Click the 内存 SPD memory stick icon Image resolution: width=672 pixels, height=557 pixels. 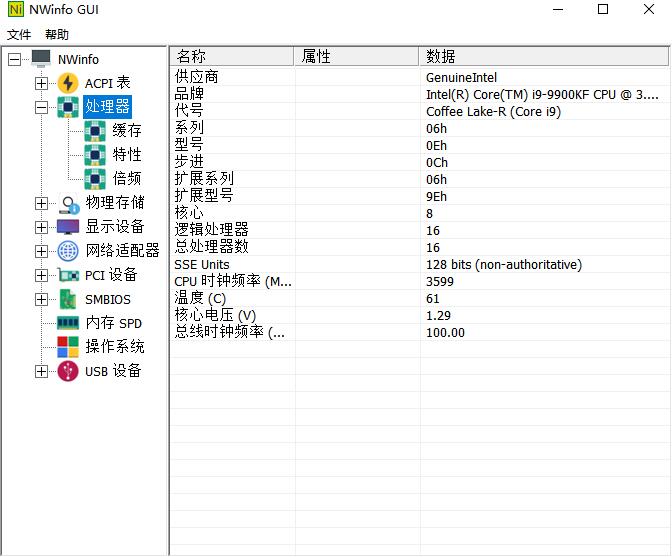[68, 323]
